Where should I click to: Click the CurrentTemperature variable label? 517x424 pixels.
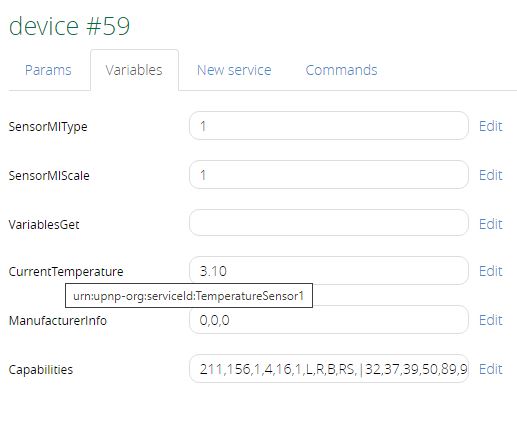(66, 272)
